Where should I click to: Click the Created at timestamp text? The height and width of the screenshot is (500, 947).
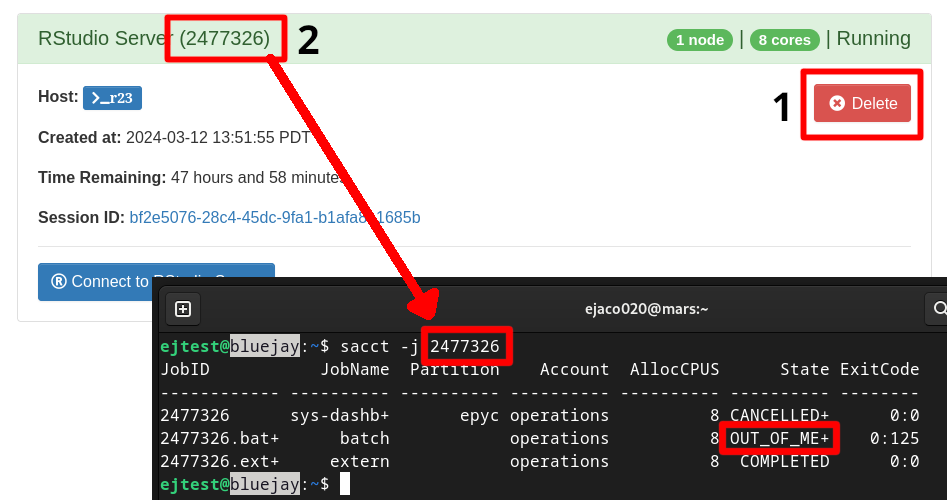point(218,137)
